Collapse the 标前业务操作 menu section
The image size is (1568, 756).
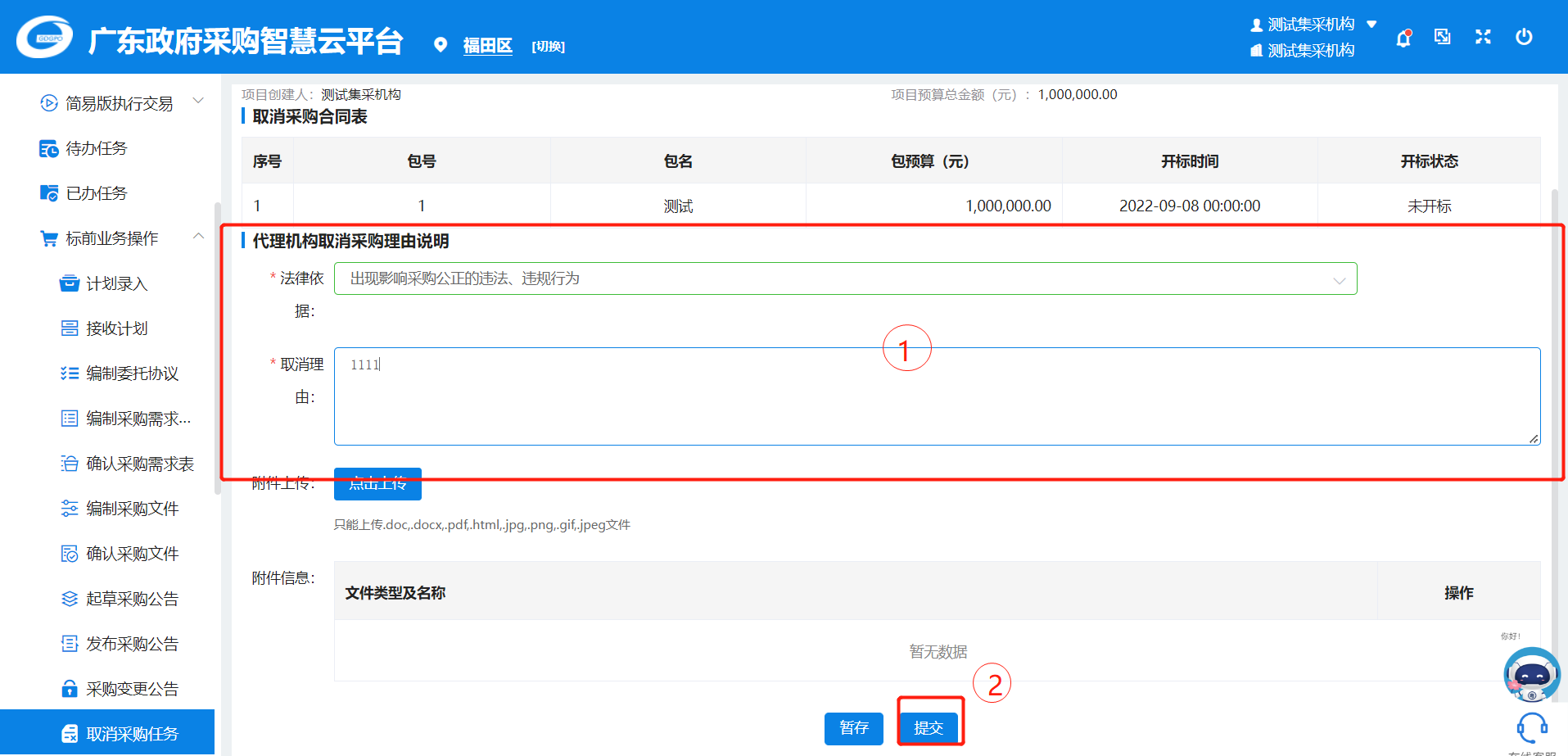click(198, 238)
